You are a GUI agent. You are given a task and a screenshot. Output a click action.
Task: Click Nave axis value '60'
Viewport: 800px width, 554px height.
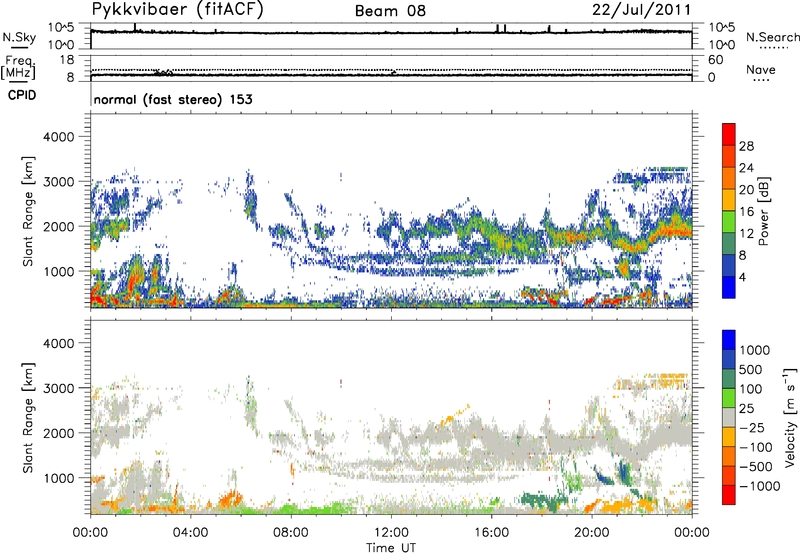pos(715,60)
